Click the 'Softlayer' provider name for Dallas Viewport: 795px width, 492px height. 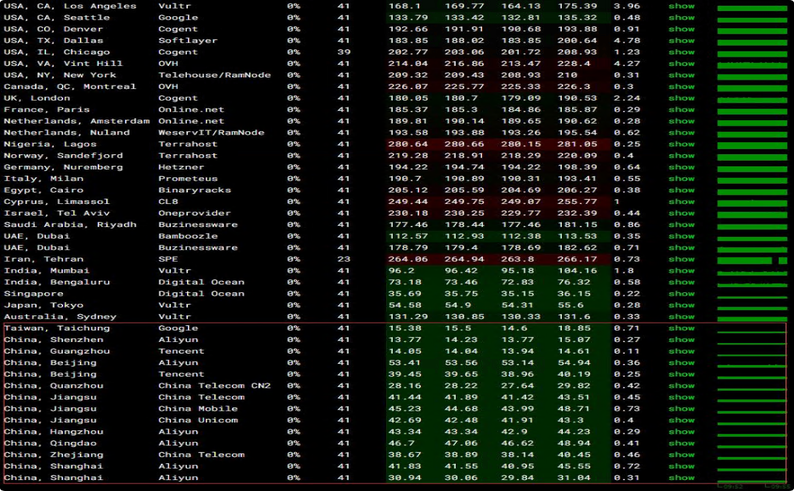pyautogui.click(x=187, y=41)
